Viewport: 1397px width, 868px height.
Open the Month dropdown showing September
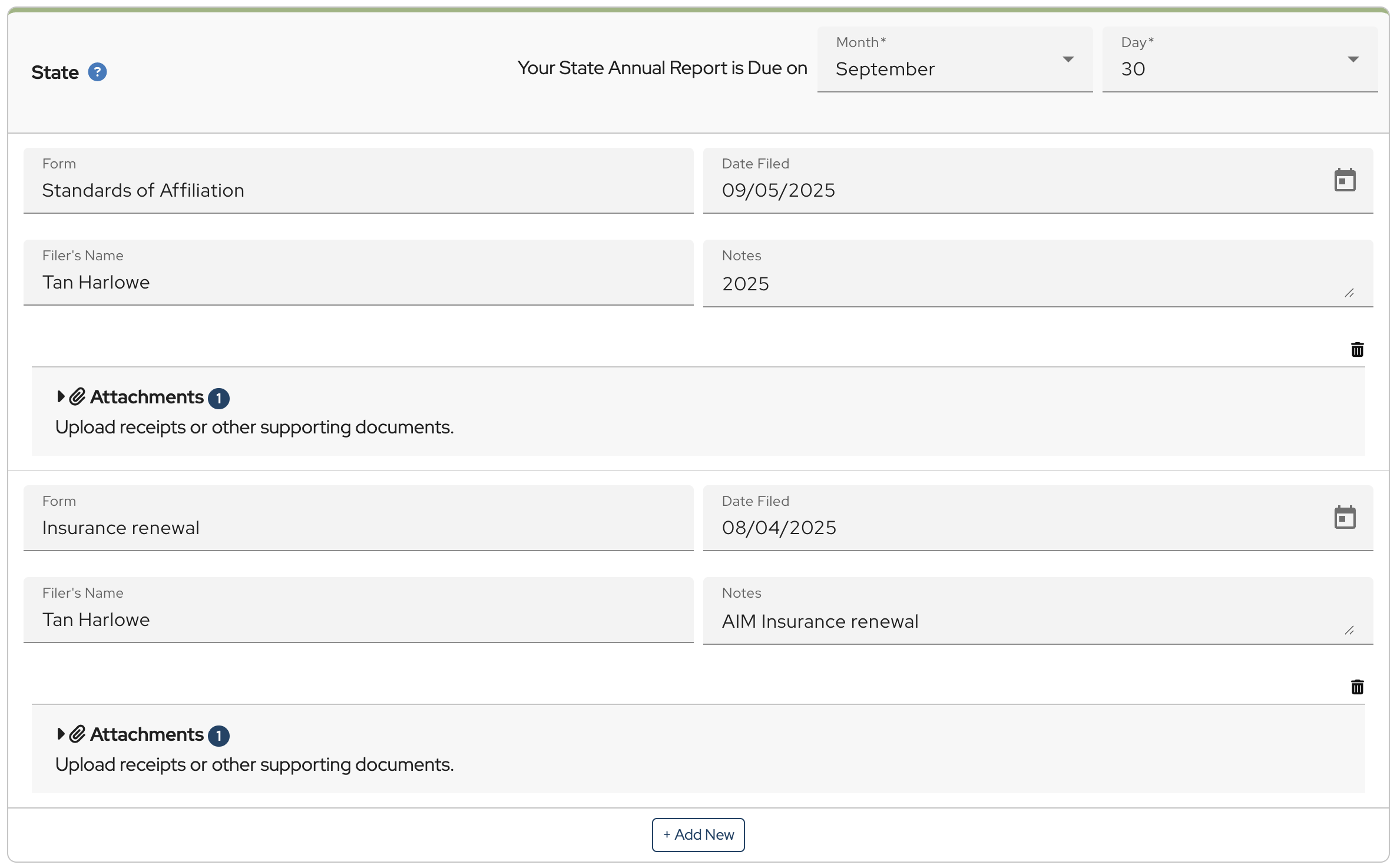point(954,60)
